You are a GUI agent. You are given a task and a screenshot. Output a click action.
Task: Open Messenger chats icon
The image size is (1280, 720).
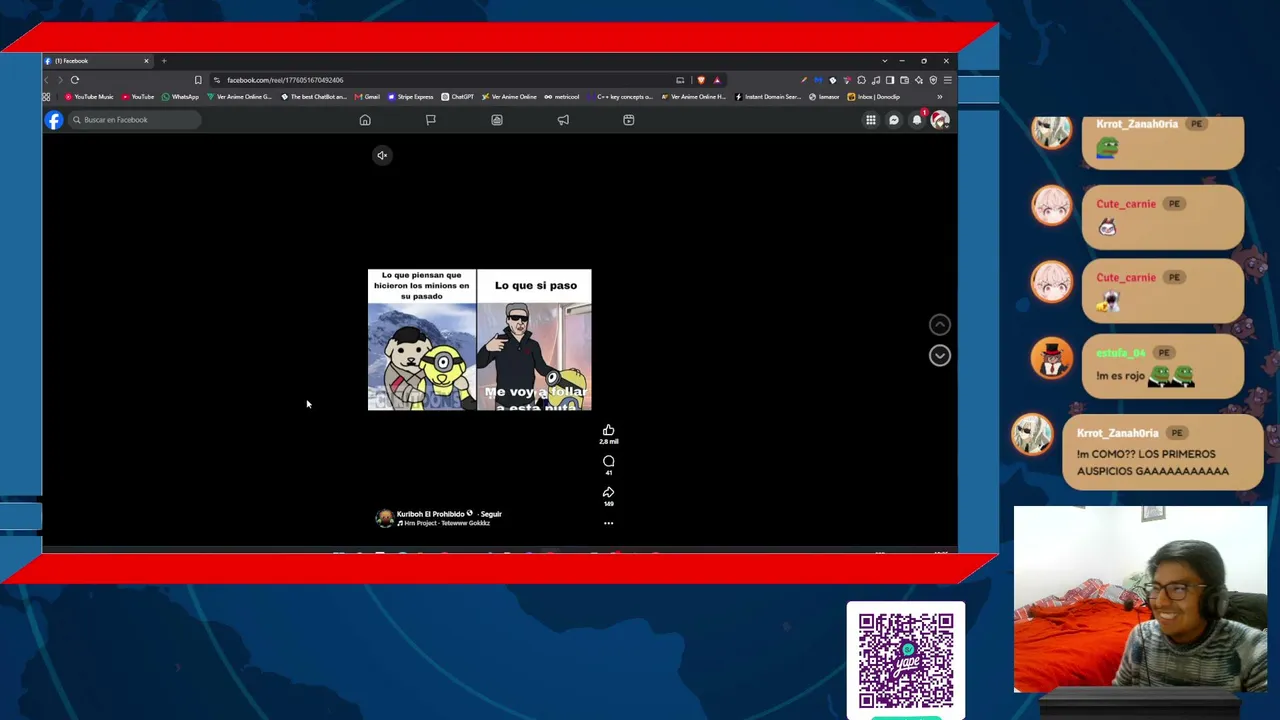tap(894, 120)
